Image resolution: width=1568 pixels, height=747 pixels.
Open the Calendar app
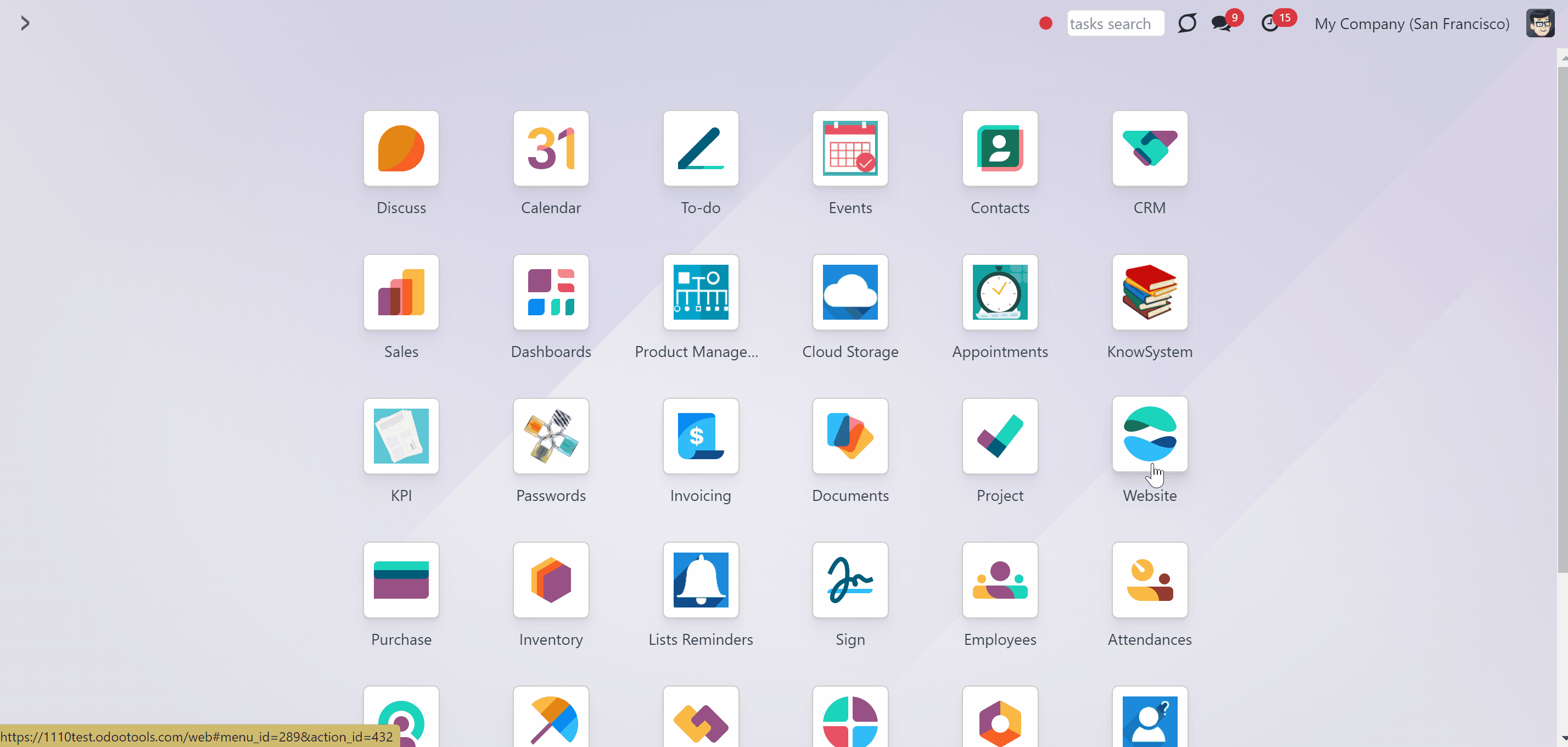pos(551,148)
